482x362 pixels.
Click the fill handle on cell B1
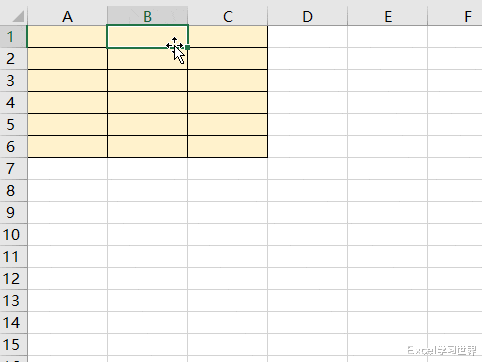pos(188,48)
